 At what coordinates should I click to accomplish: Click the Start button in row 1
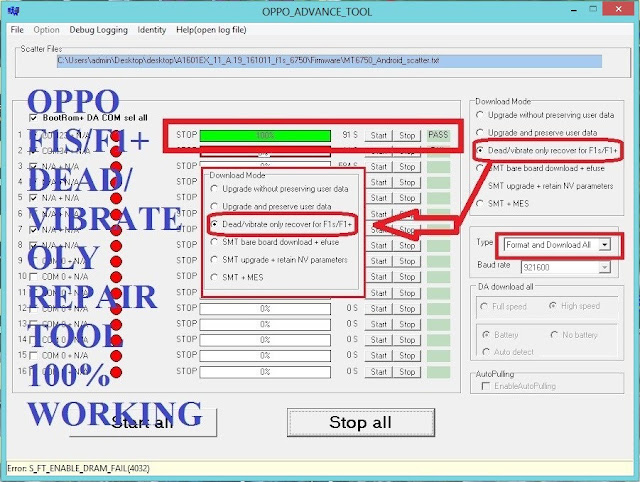(x=378, y=135)
